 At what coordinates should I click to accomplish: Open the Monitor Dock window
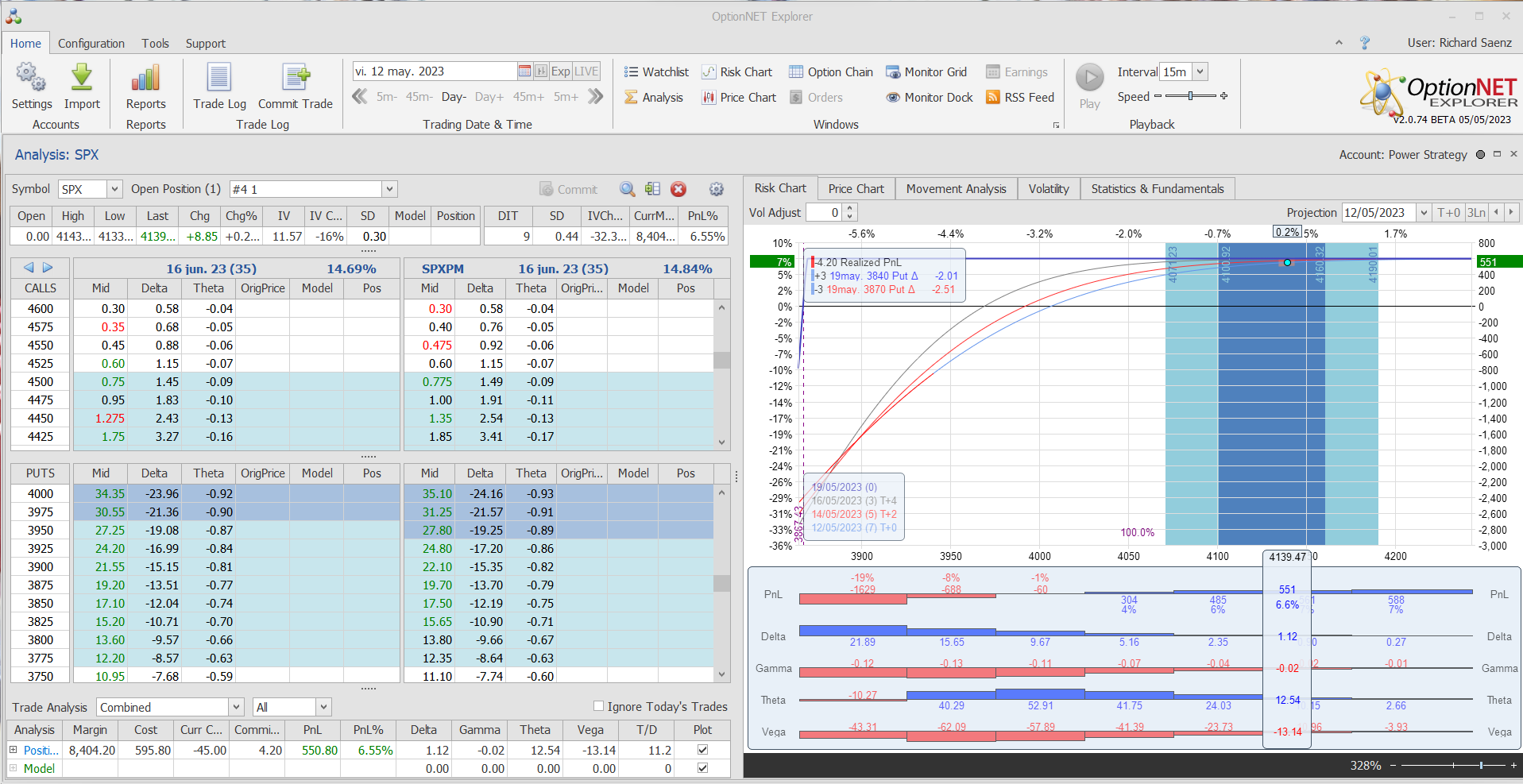[x=930, y=98]
